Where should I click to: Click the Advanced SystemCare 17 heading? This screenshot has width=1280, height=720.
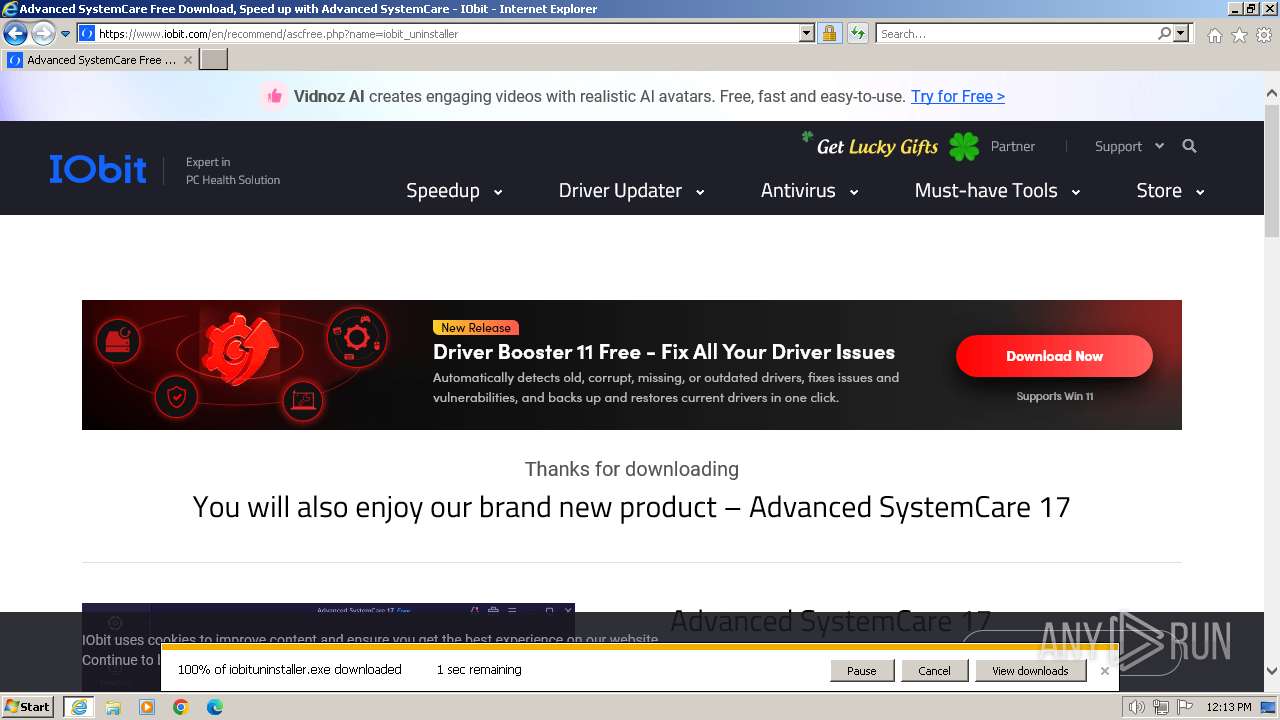[830, 621]
